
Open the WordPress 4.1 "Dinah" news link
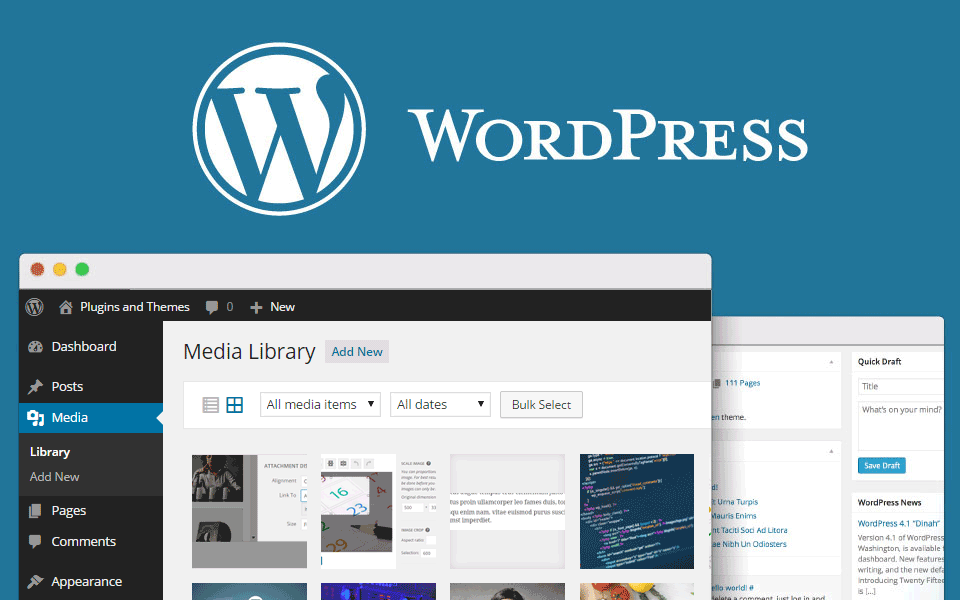tap(899, 523)
